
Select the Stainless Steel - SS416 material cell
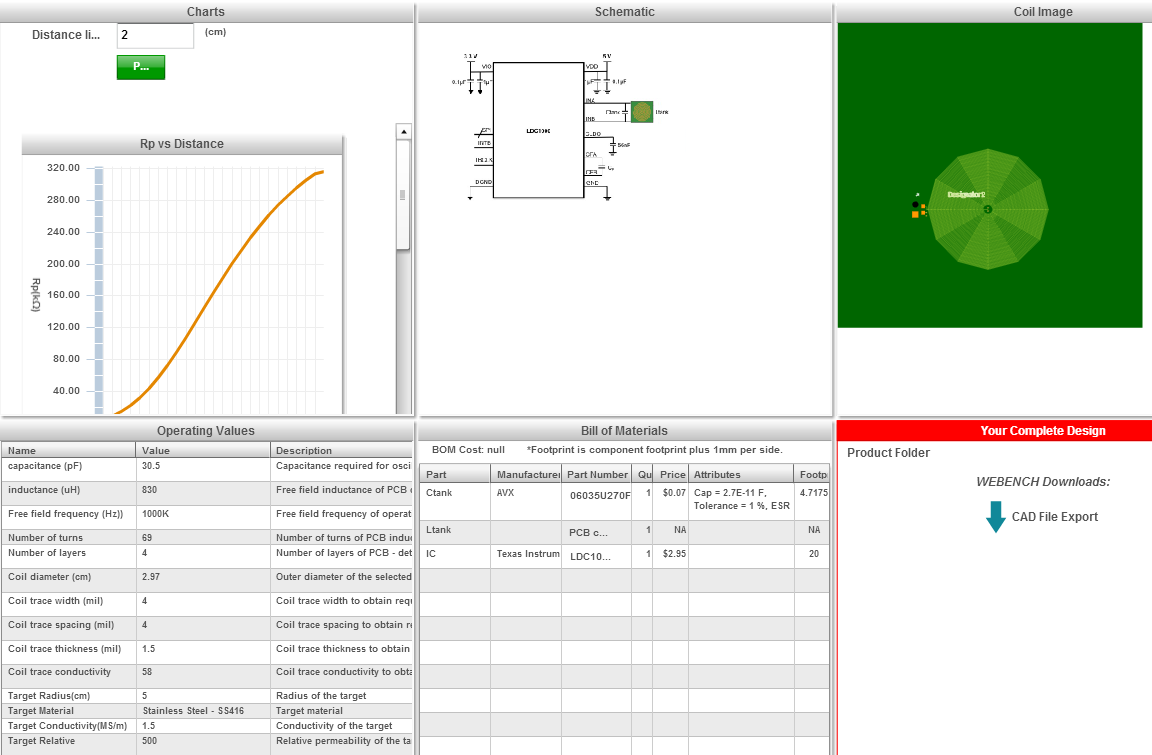(202, 711)
